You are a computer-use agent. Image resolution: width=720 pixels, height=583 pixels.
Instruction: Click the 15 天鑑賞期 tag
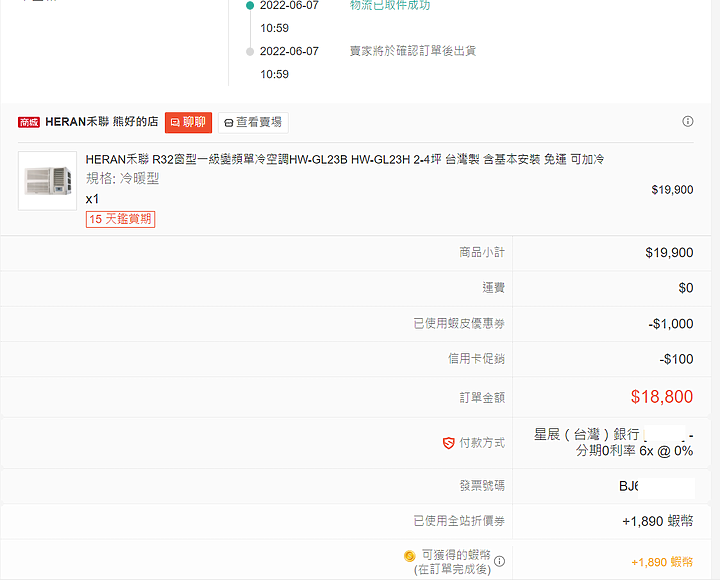pos(120,219)
